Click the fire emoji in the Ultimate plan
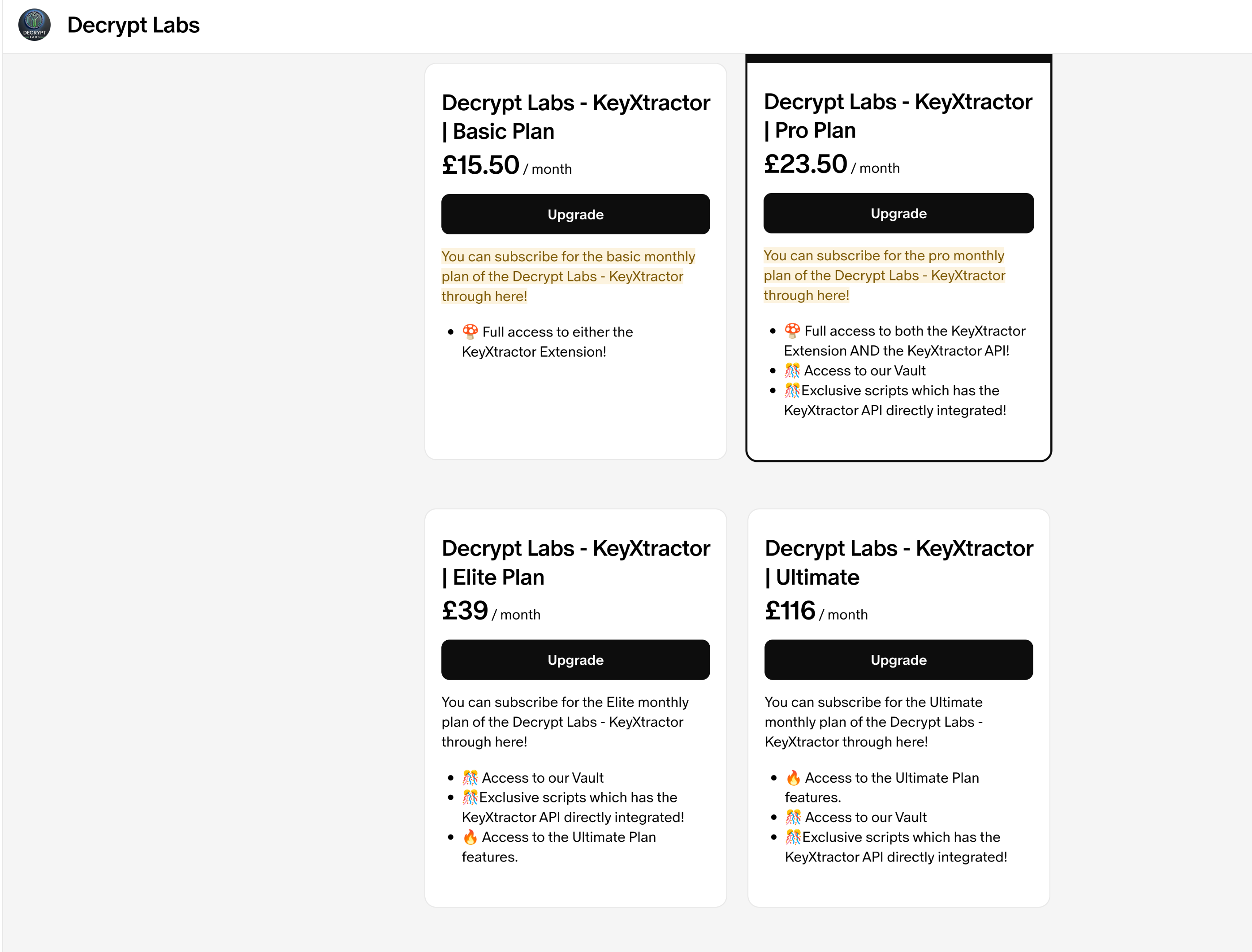The image size is (1252, 952). tap(794, 777)
